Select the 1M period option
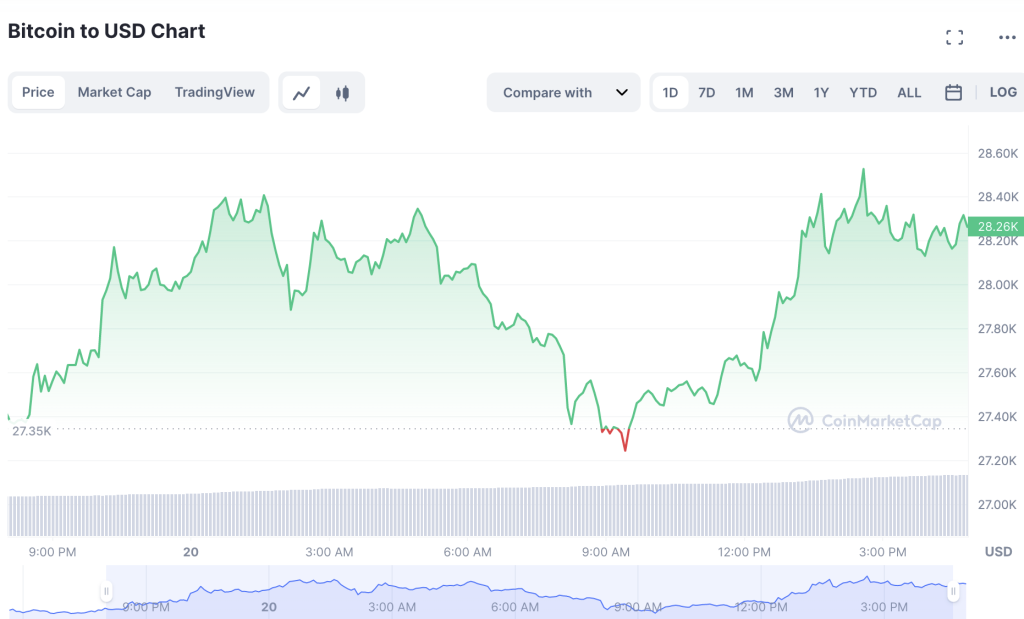Screen dimensions: 1024x619 tap(744, 92)
